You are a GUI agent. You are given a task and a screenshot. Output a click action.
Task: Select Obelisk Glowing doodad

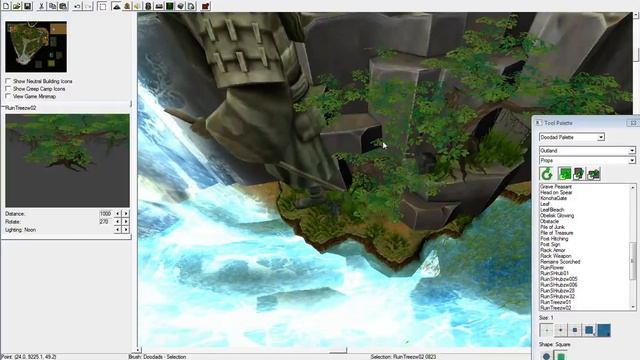pyautogui.click(x=557, y=216)
